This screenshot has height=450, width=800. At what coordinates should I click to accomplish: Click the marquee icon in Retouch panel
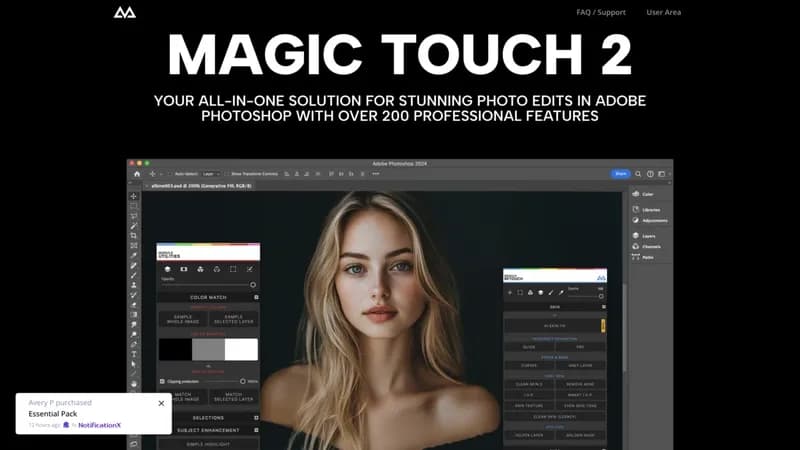pyautogui.click(x=520, y=292)
